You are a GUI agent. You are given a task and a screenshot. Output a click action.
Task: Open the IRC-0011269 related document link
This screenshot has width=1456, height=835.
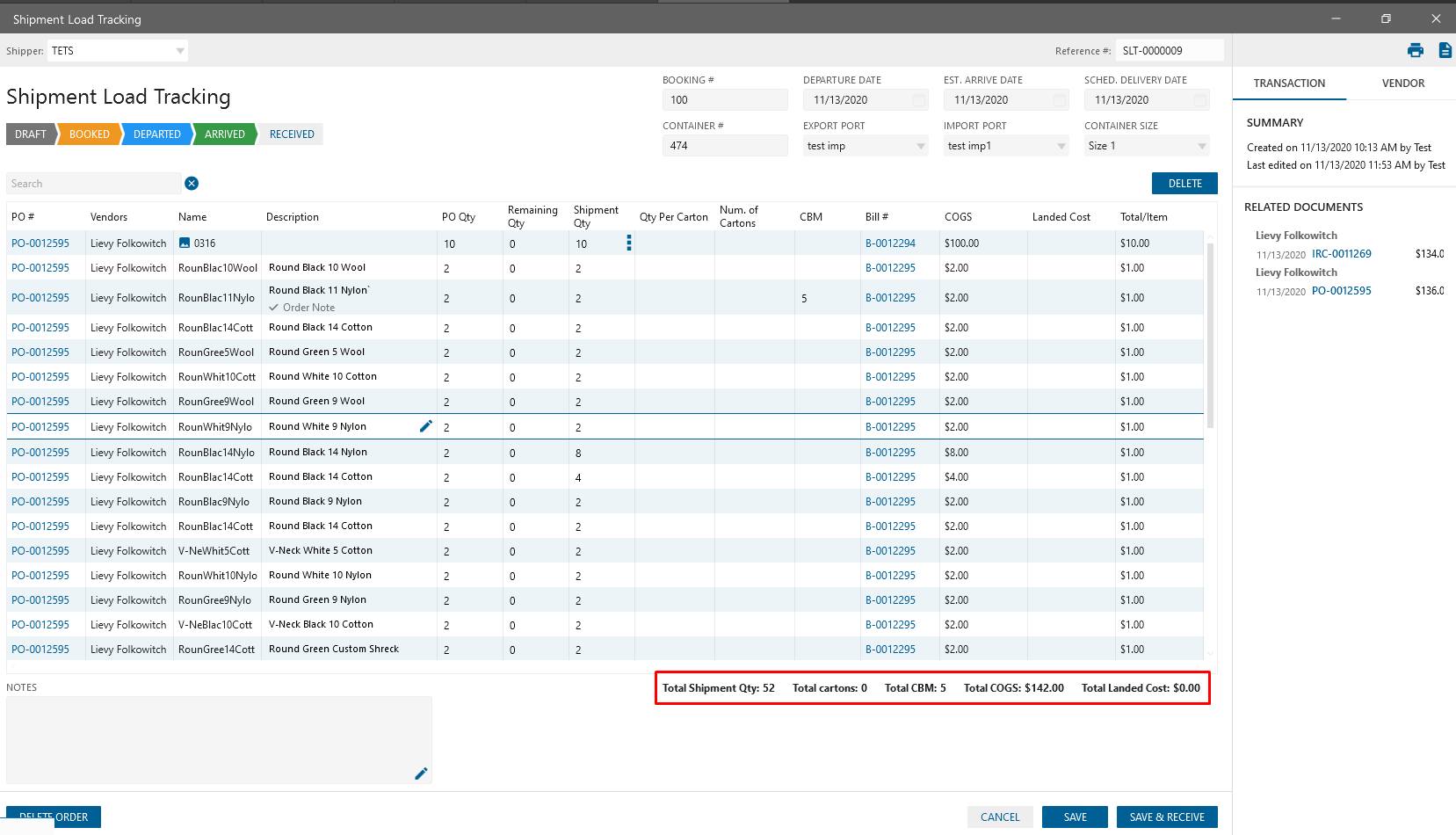(x=1341, y=254)
